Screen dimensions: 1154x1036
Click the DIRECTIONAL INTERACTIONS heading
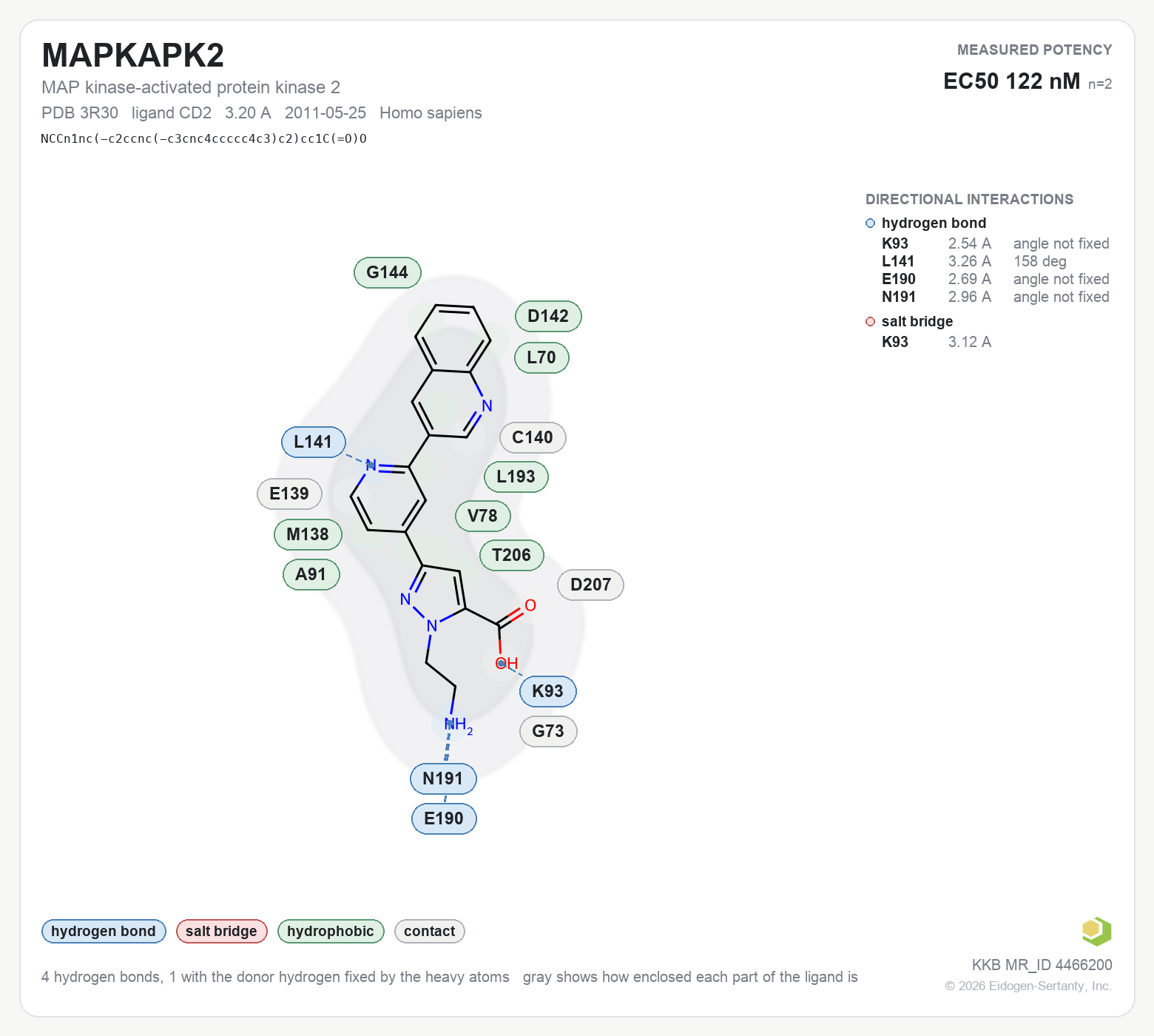click(x=969, y=199)
